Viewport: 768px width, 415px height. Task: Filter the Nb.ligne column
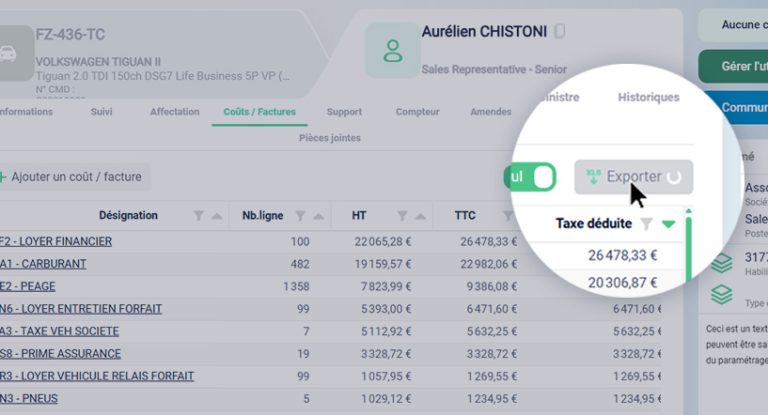coord(300,216)
